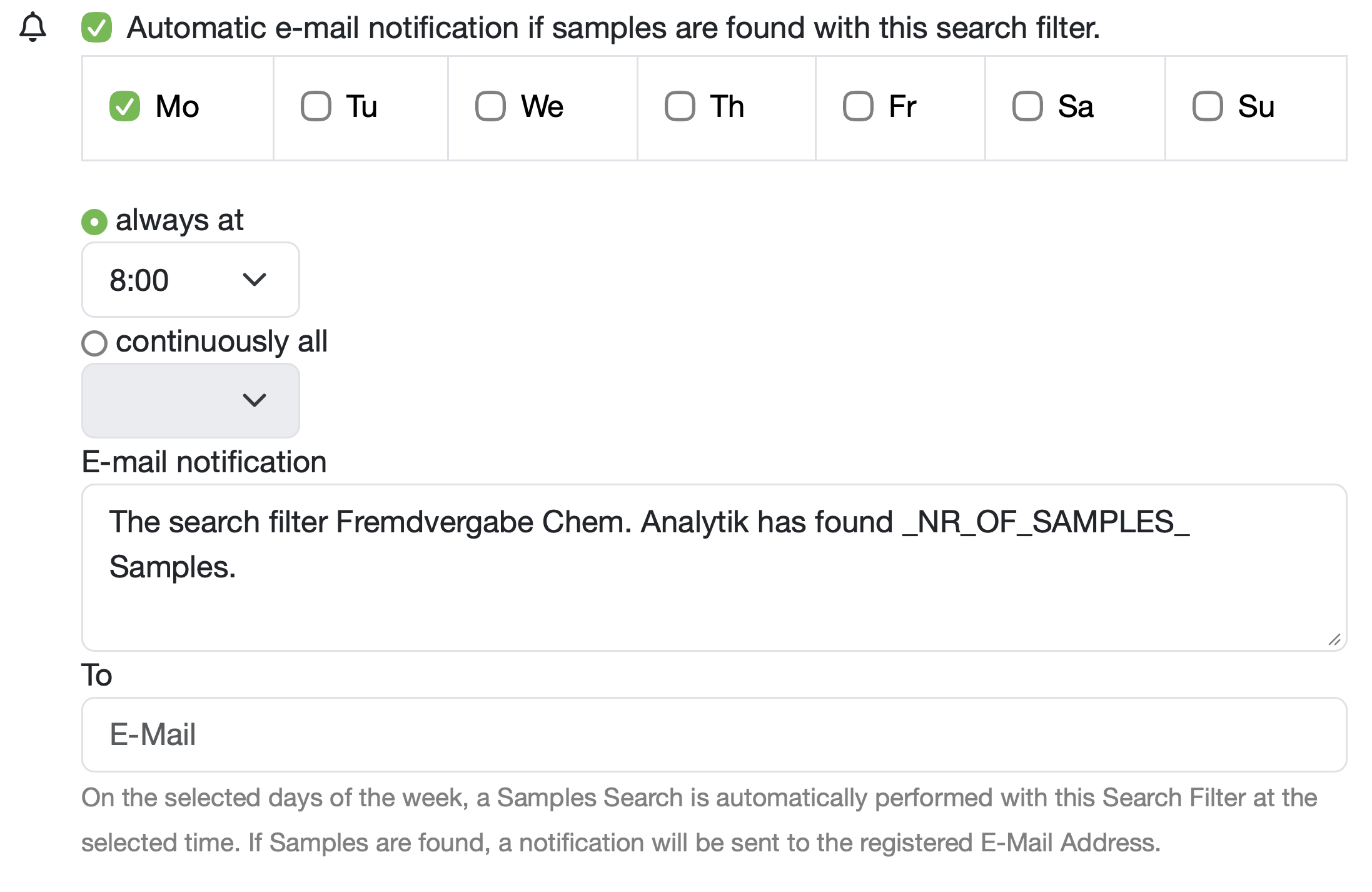
Task: Disable automatic e-mail notification checkbox
Action: point(96,28)
